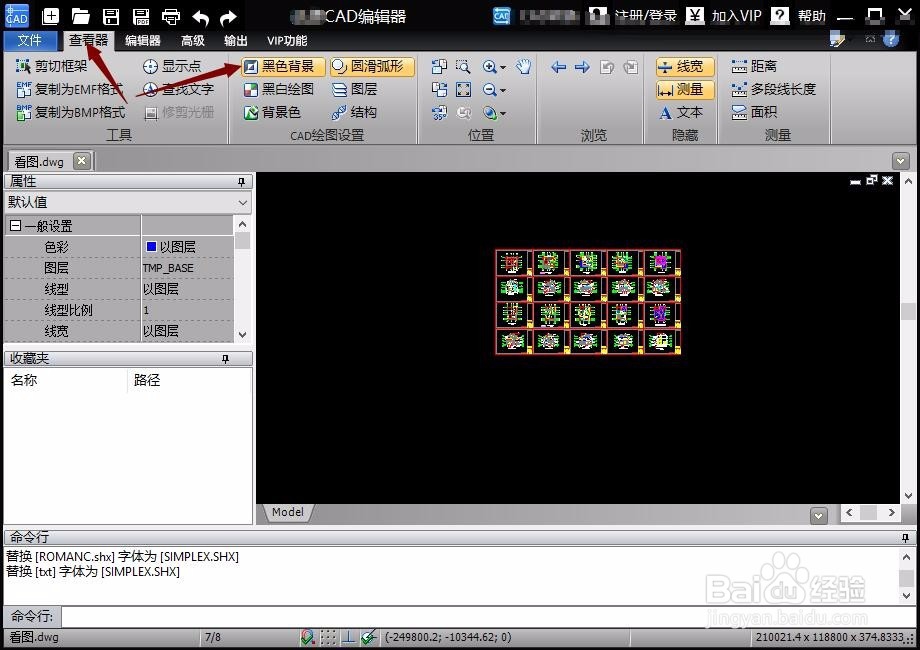Toggle the 黑色背景 option
The image size is (920, 650).
click(x=283, y=66)
